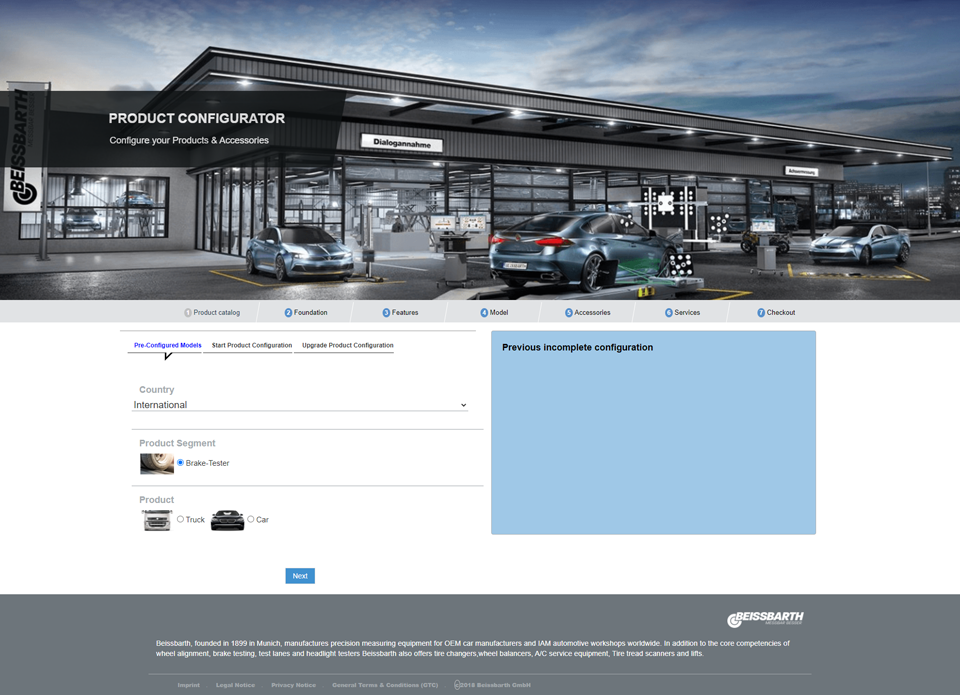Go to step 3 Features
960x695 pixels.
coord(400,312)
